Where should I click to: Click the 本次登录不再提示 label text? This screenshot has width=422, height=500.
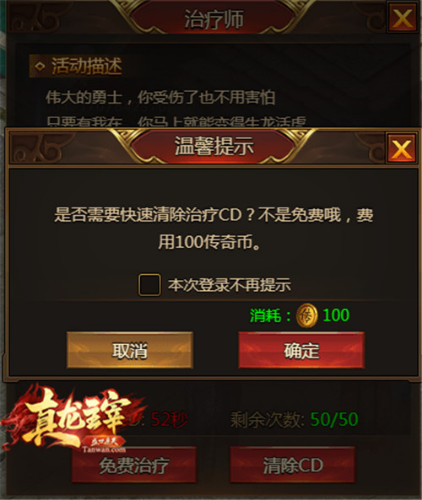click(229, 285)
